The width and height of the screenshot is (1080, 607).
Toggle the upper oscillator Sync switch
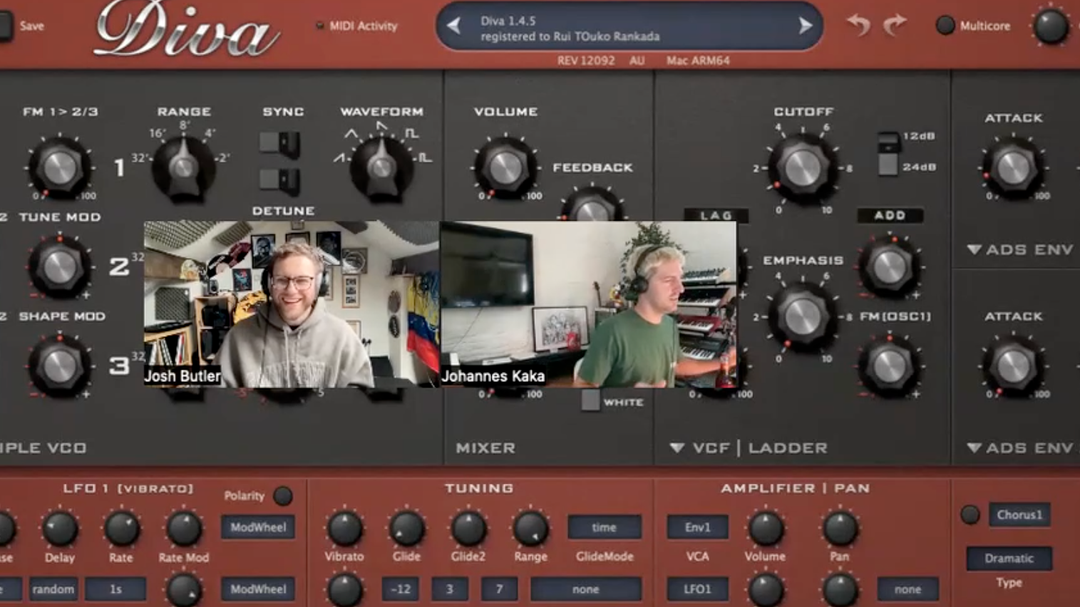coord(279,143)
